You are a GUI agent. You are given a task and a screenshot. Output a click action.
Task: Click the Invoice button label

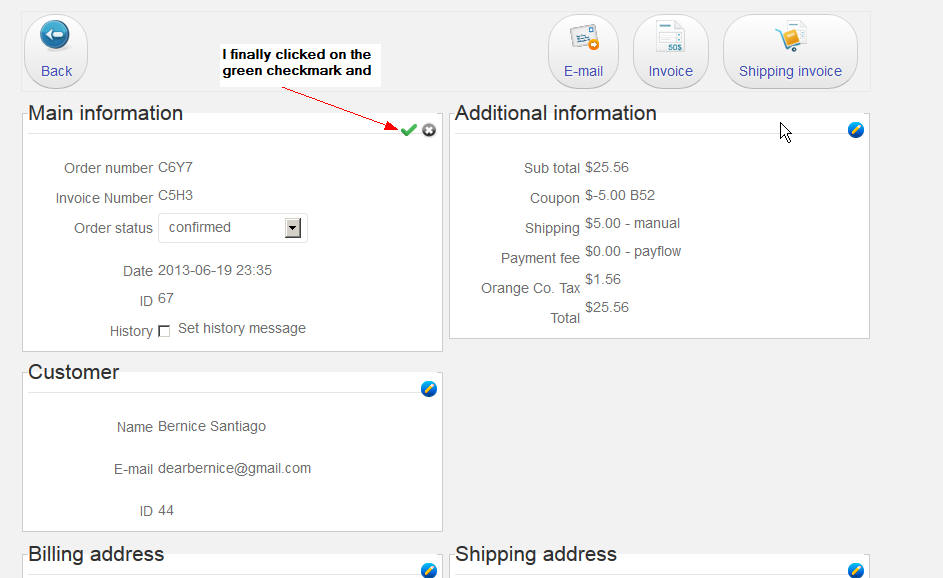coord(670,71)
